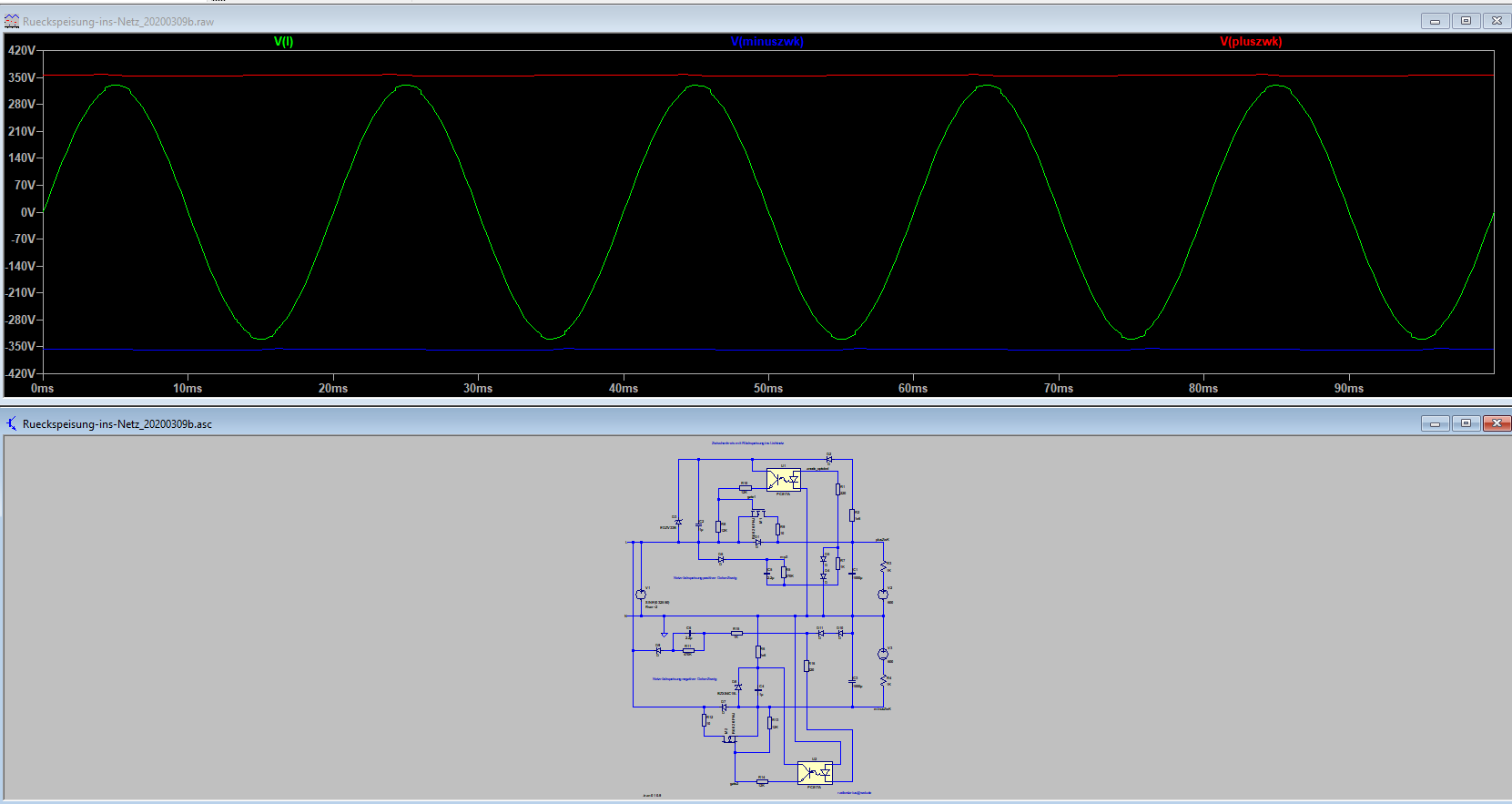This screenshot has height=804, width=1512.
Task: Select resistor R11 in schematic
Action: pyautogui.click(x=688, y=650)
